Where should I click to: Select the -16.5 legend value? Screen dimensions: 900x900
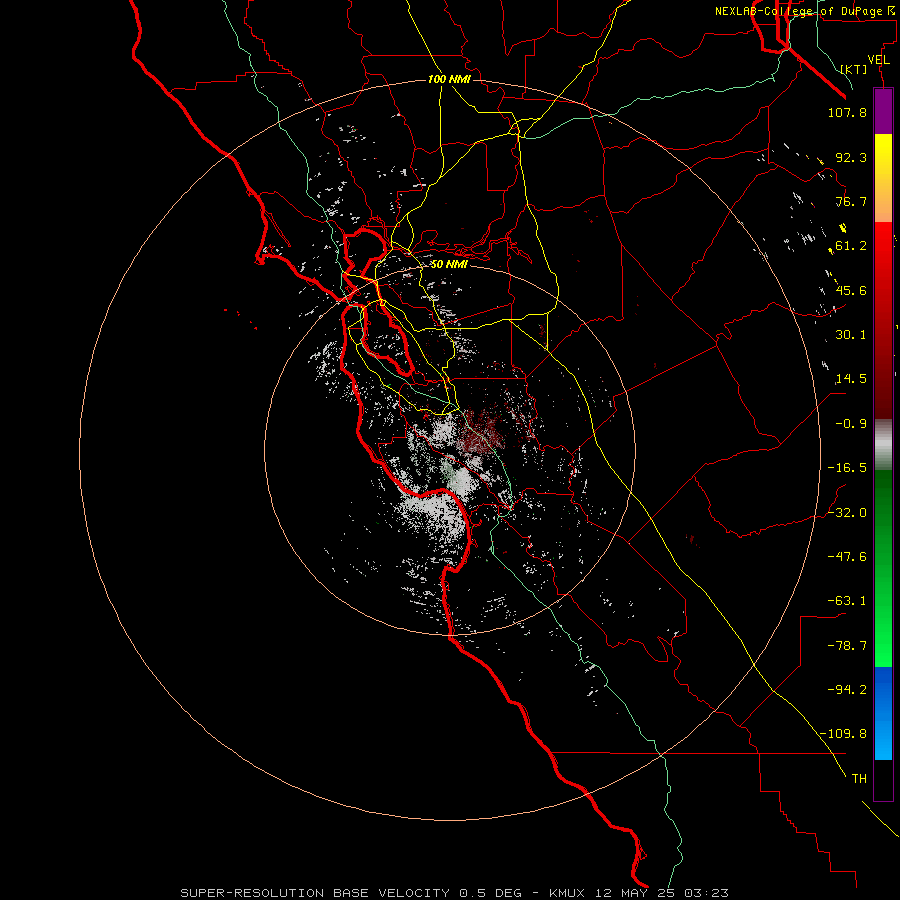[847, 468]
